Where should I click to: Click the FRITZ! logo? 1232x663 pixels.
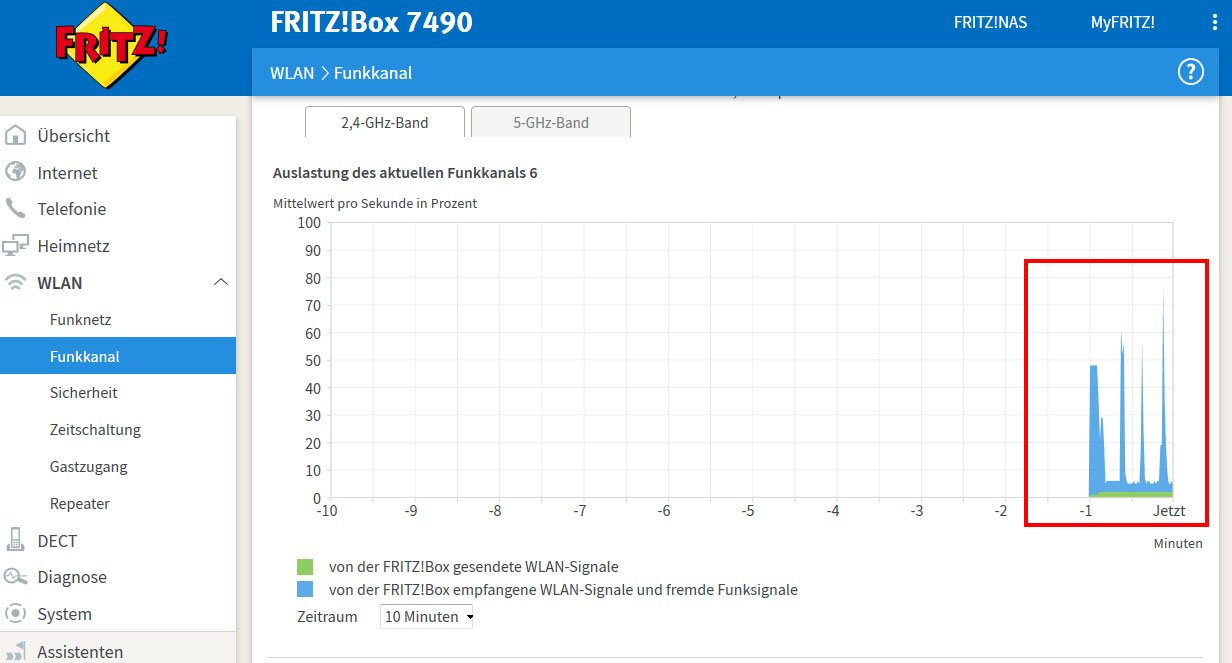[x=112, y=45]
